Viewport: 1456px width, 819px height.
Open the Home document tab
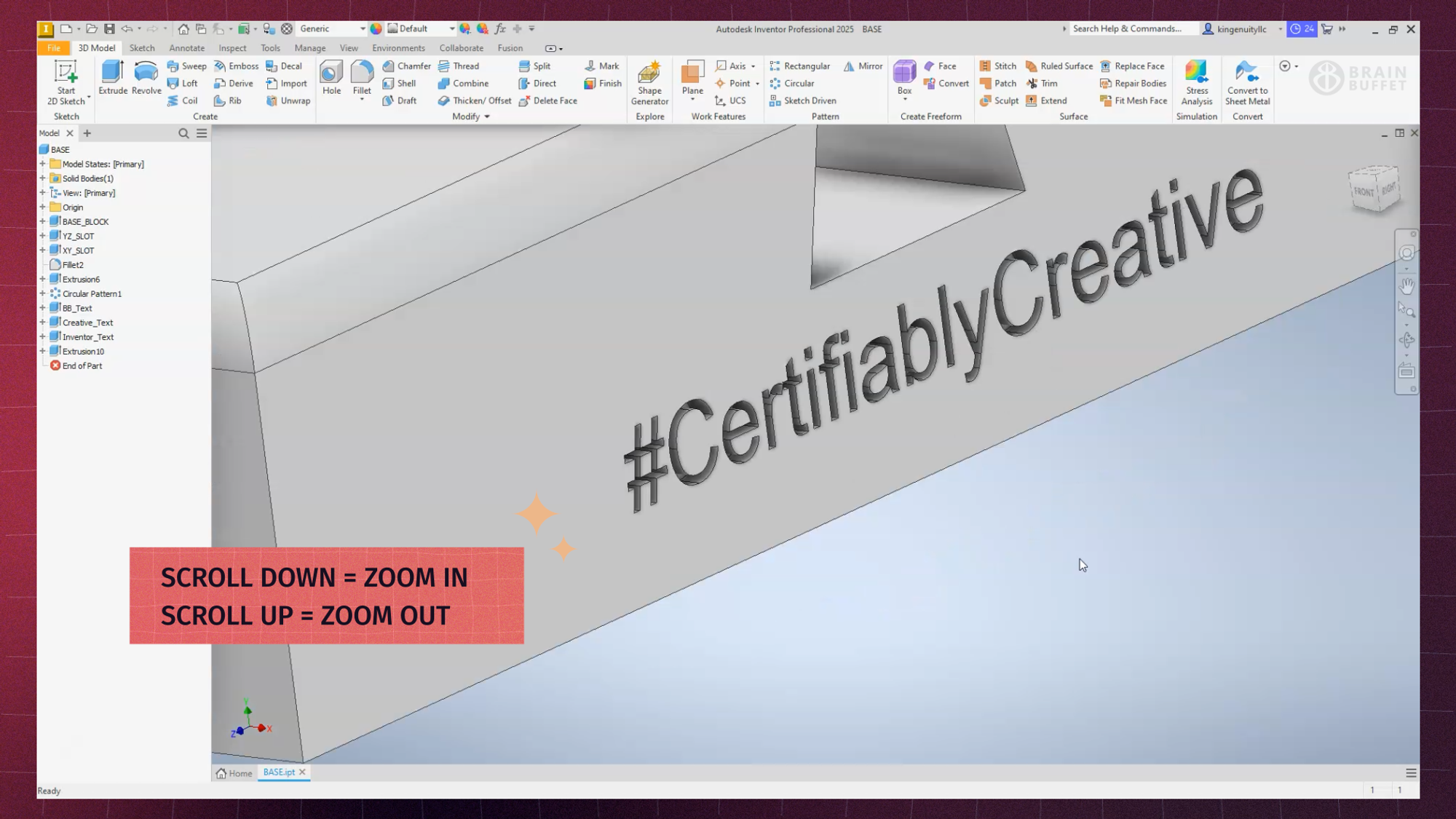click(234, 773)
